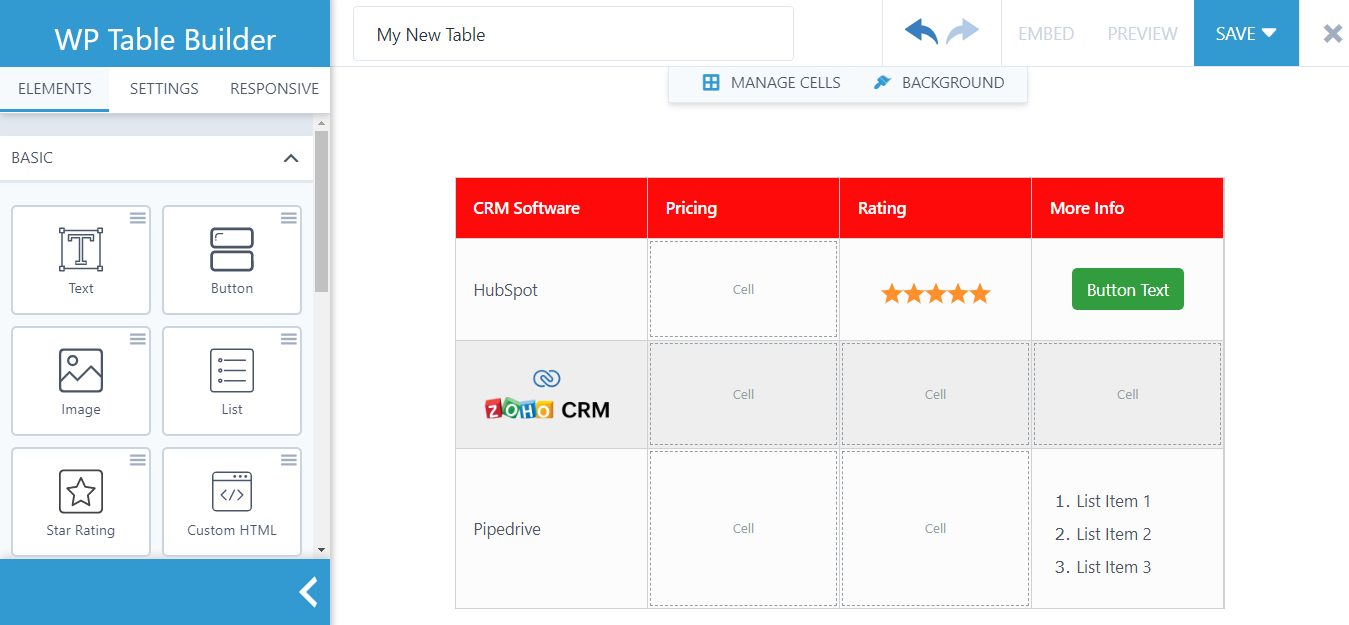Click the BASIC section label
Screen dimensions: 1349x625
pyautogui.click(x=32, y=158)
